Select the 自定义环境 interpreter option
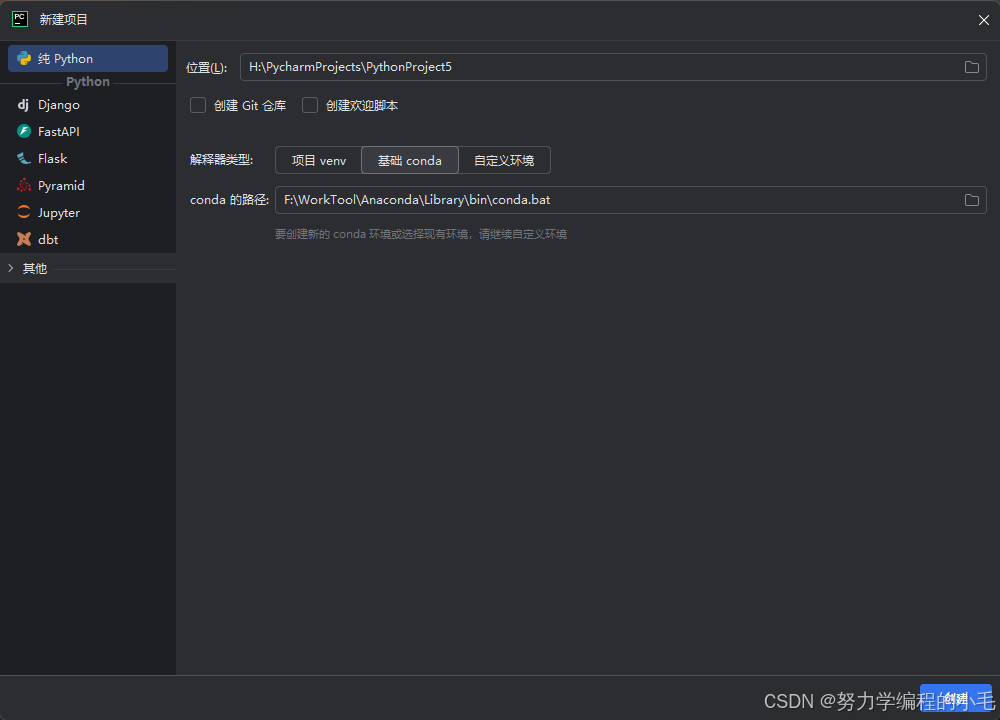Image resolution: width=1000 pixels, height=720 pixels. point(505,160)
